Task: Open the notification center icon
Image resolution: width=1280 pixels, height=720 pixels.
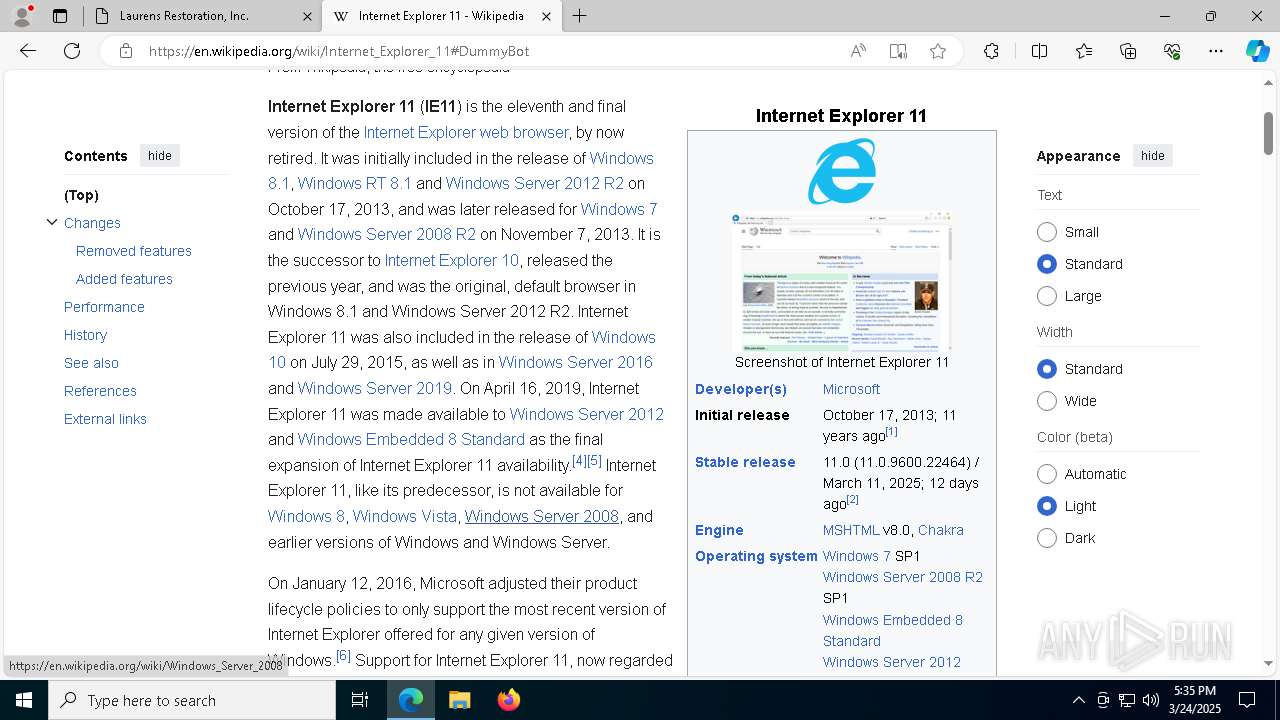Action: (1247, 700)
